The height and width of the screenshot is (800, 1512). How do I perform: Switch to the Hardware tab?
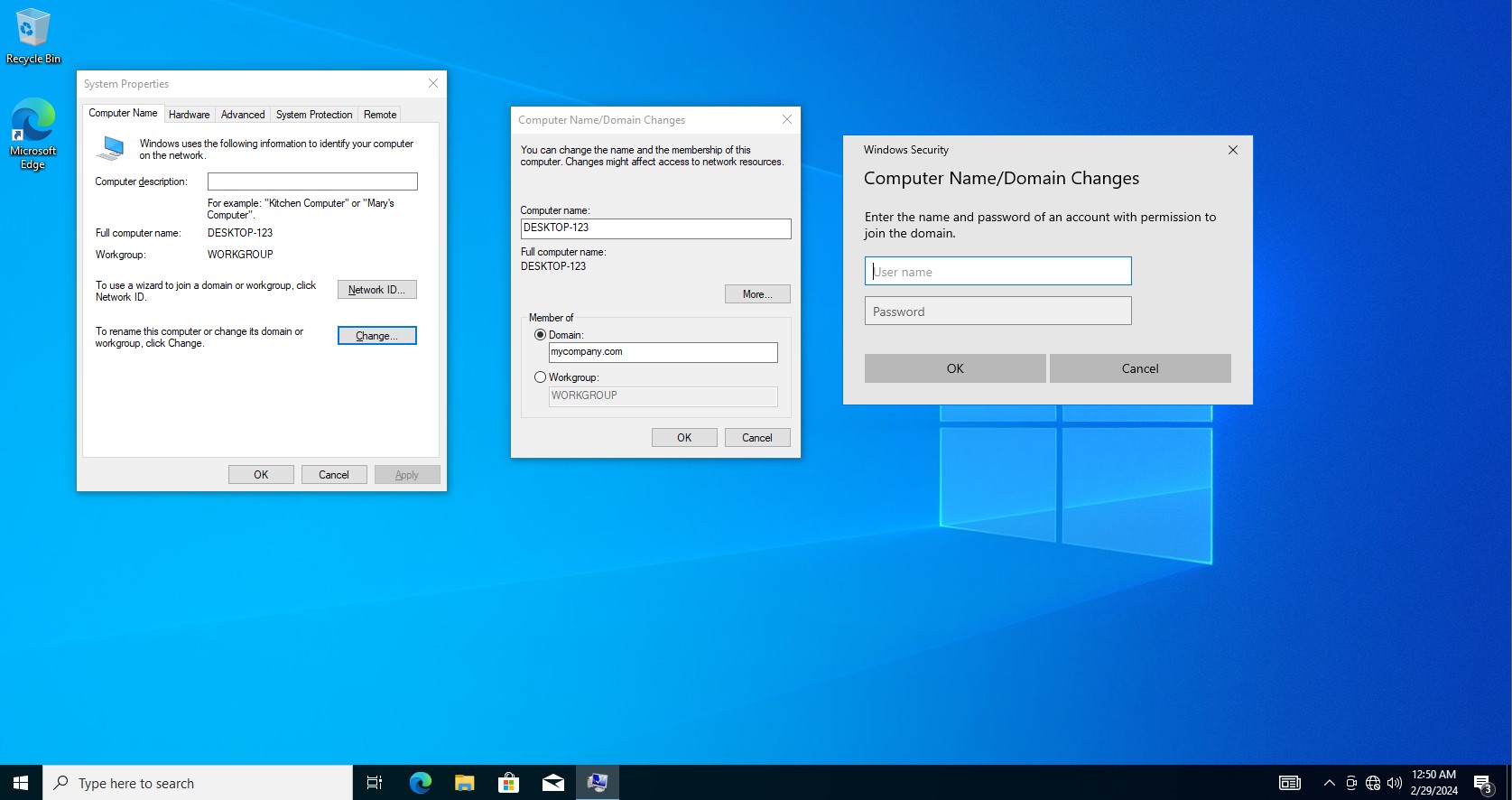coord(189,115)
